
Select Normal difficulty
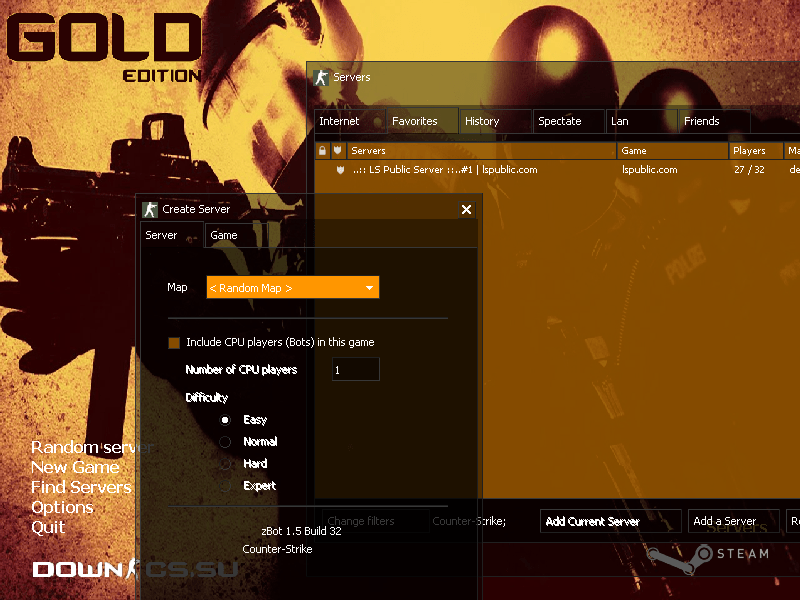tap(225, 442)
